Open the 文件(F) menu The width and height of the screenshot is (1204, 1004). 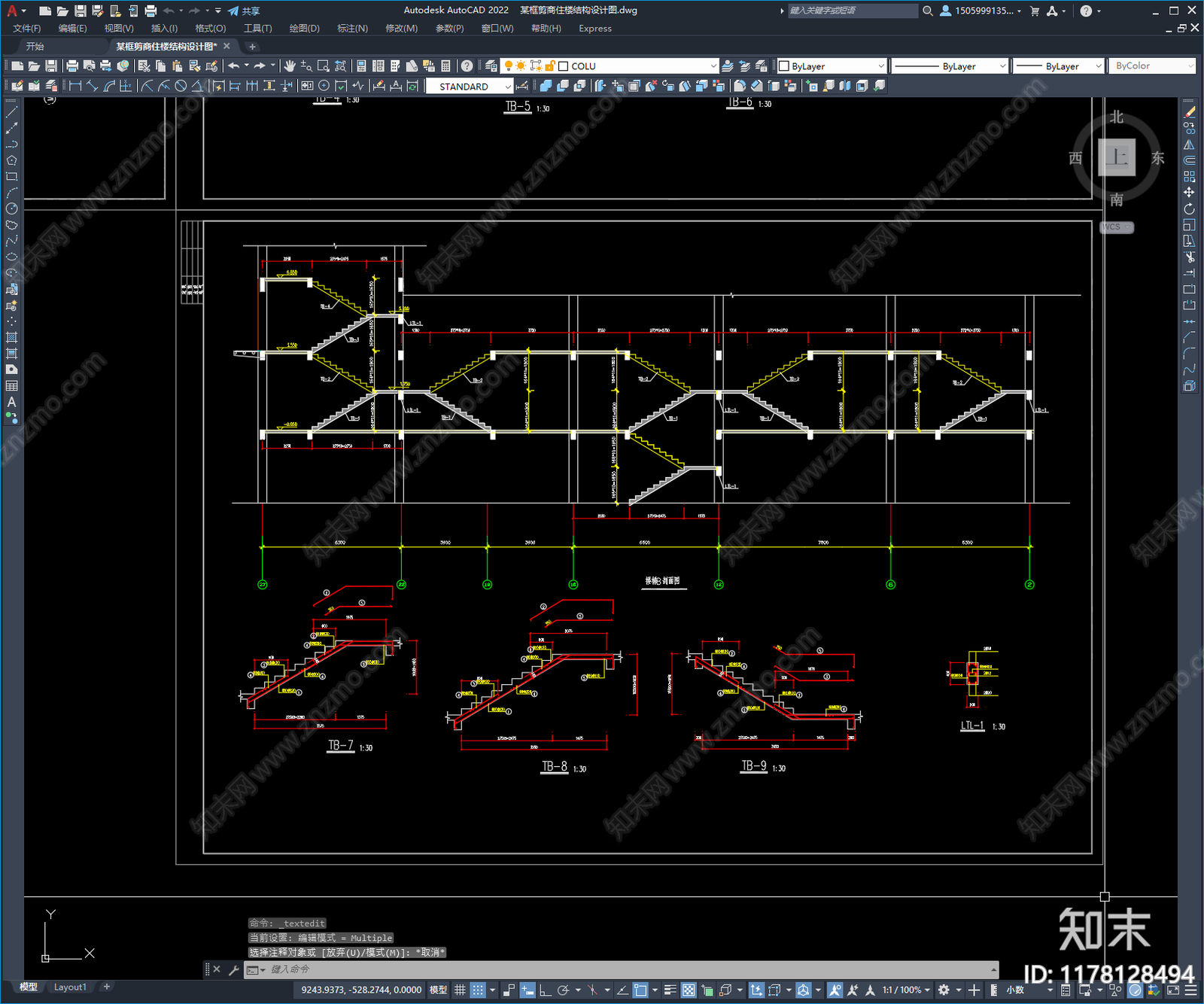(x=27, y=29)
